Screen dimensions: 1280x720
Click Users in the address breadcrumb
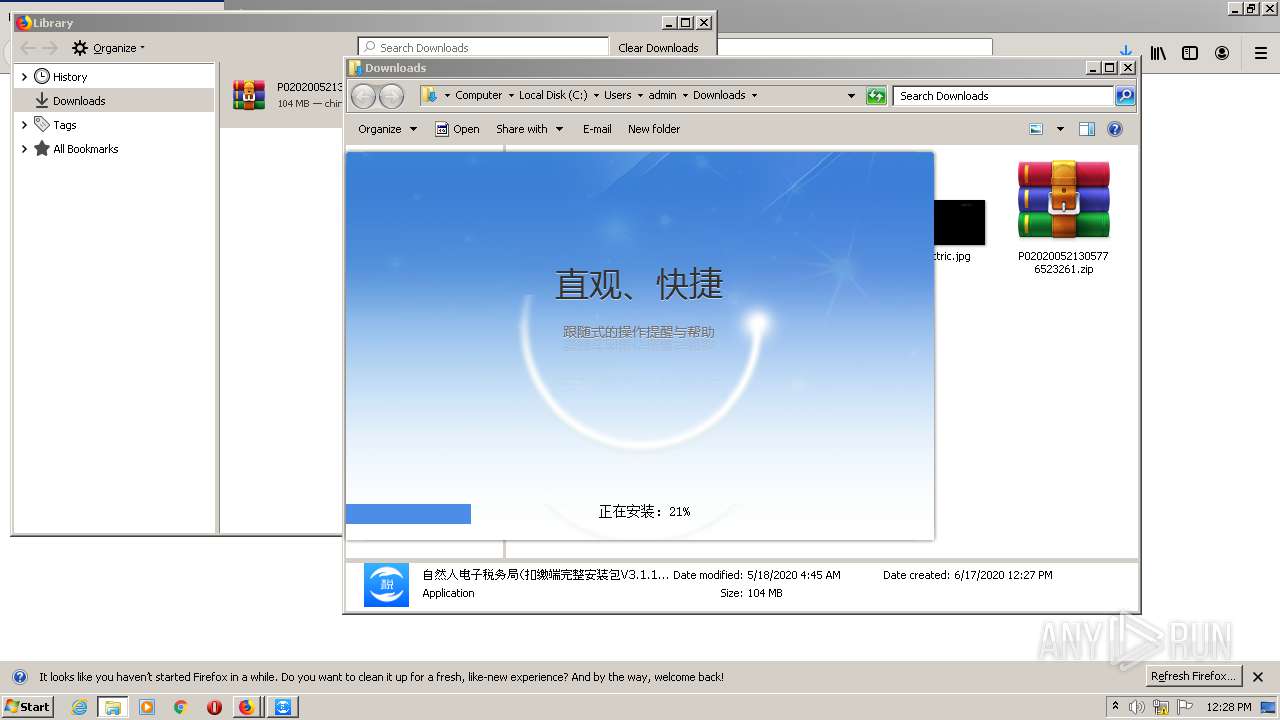617,96
